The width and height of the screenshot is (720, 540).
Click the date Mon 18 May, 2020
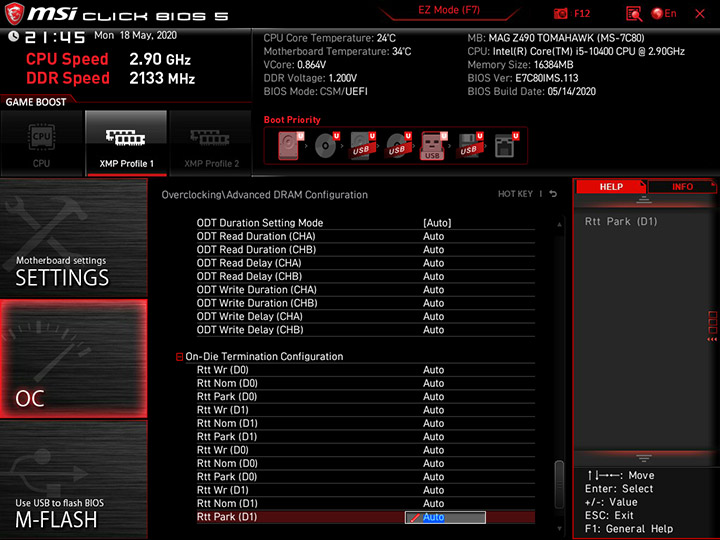(x=135, y=35)
